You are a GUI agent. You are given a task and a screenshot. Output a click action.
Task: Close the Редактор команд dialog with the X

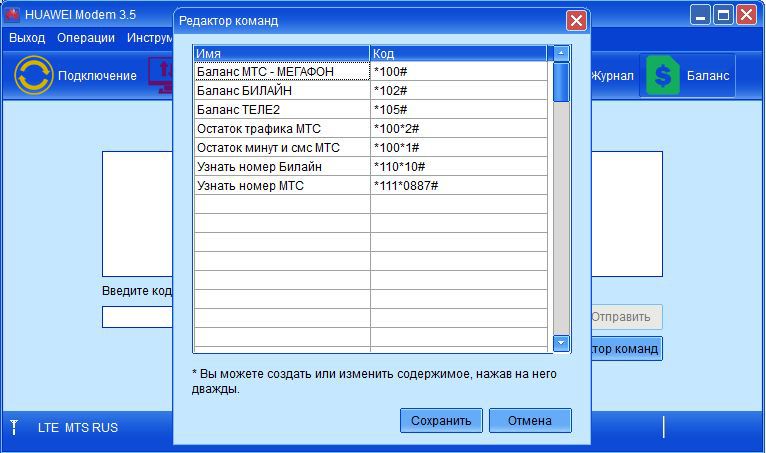(576, 21)
